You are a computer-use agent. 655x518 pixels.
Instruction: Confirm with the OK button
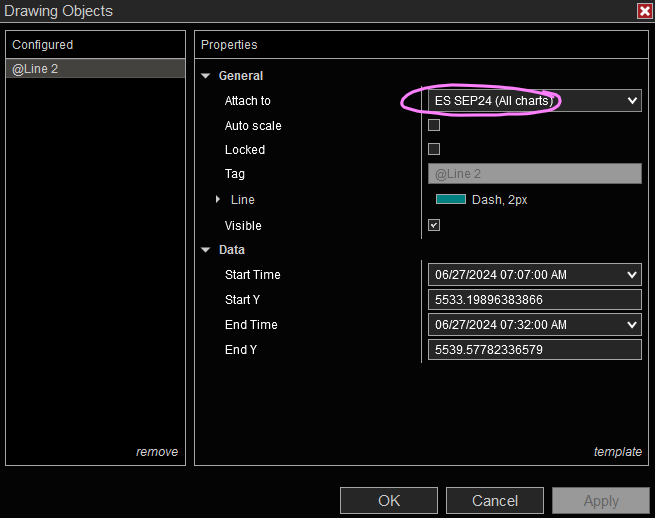[389, 500]
